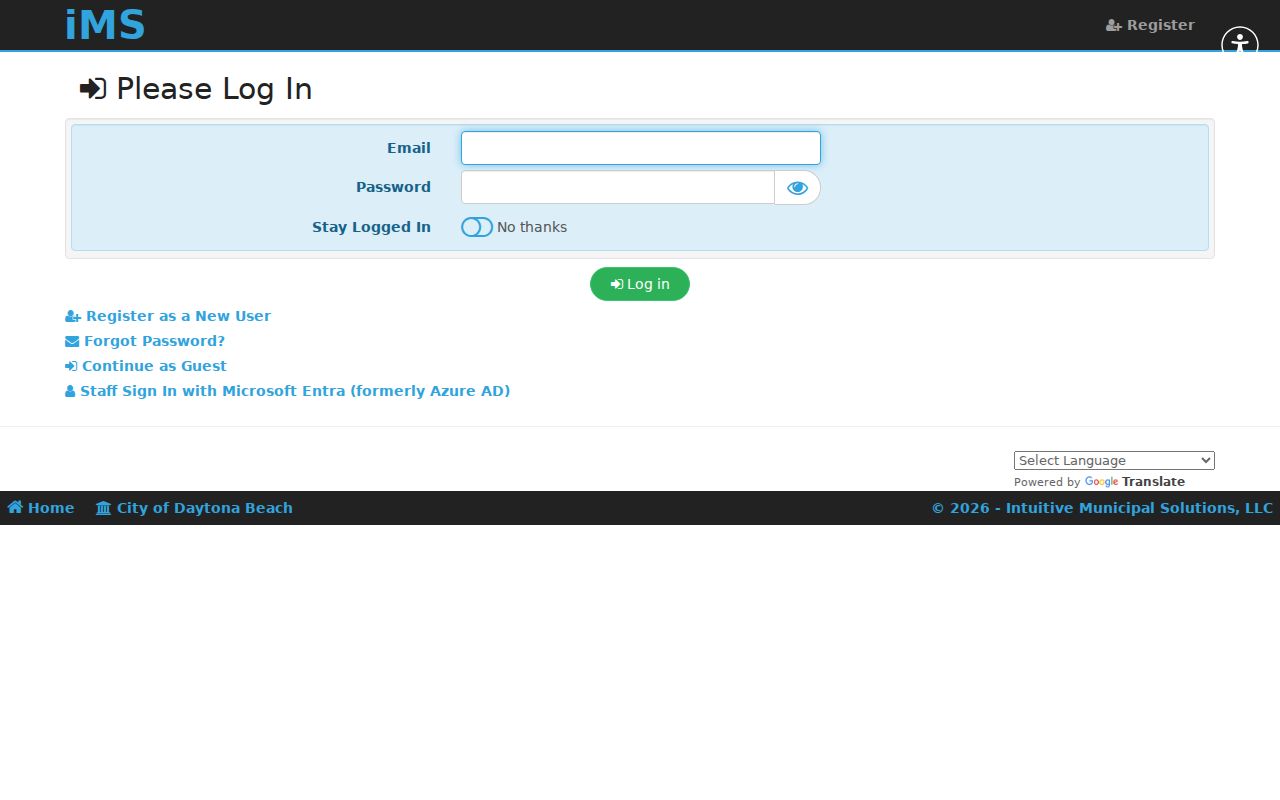The image size is (1280, 800).
Task: Go to Home in the footer
Action: tap(41, 508)
